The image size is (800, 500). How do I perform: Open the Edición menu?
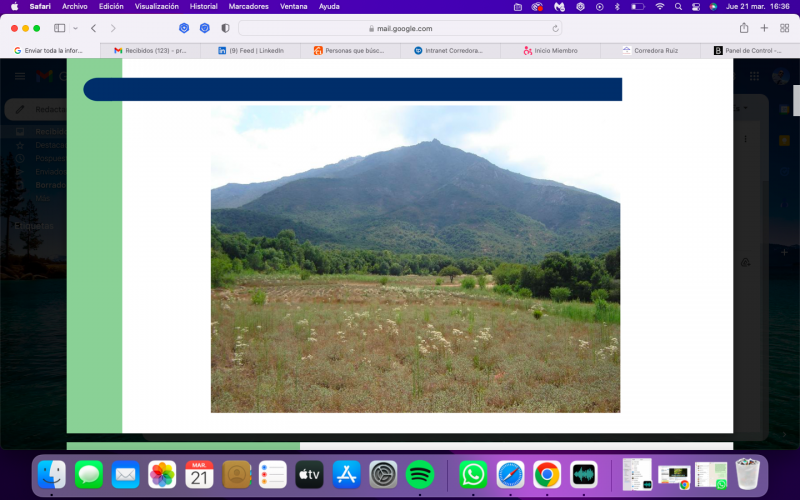pos(111,7)
